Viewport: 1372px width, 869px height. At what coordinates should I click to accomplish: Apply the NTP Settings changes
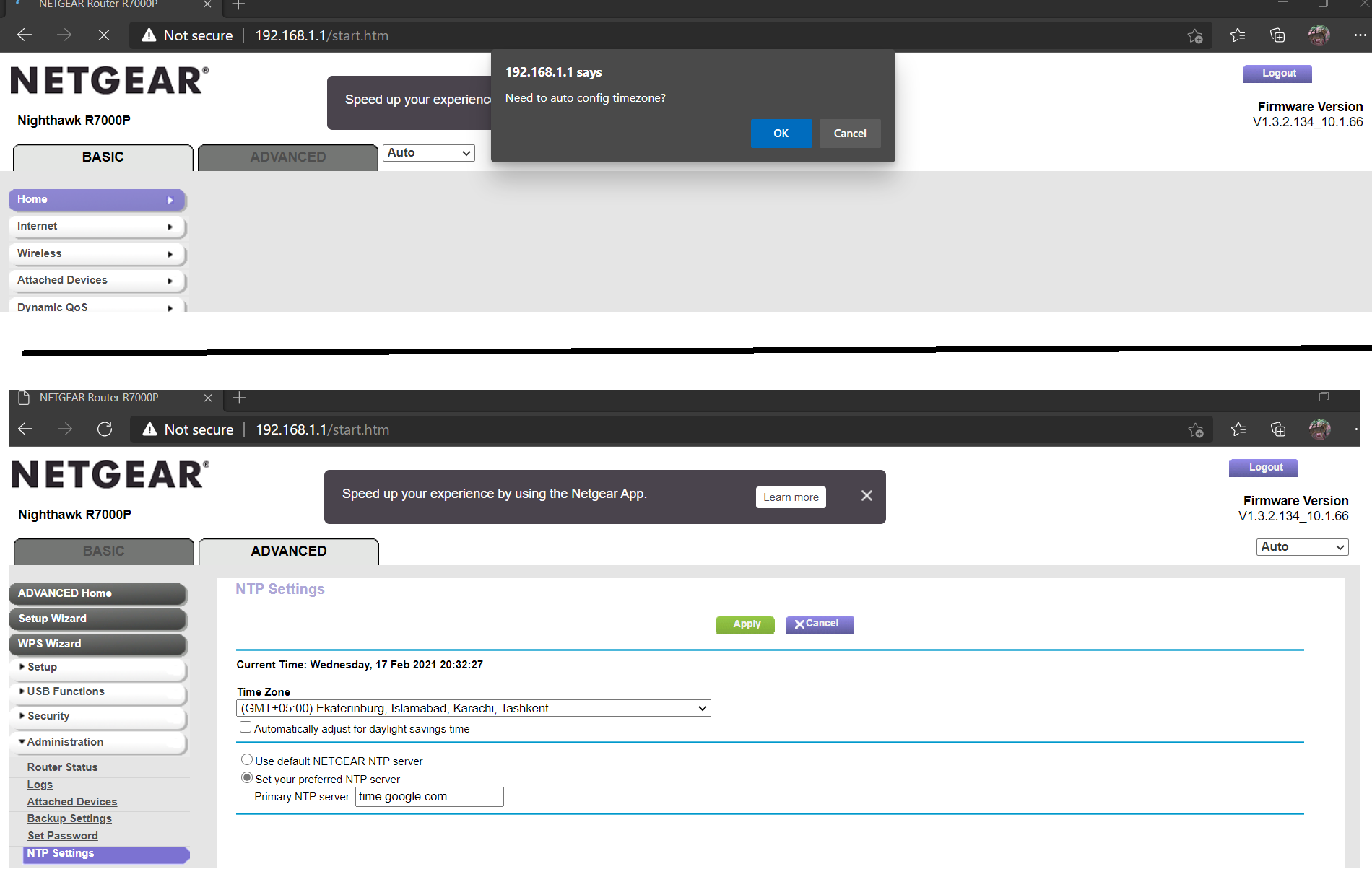coord(745,624)
